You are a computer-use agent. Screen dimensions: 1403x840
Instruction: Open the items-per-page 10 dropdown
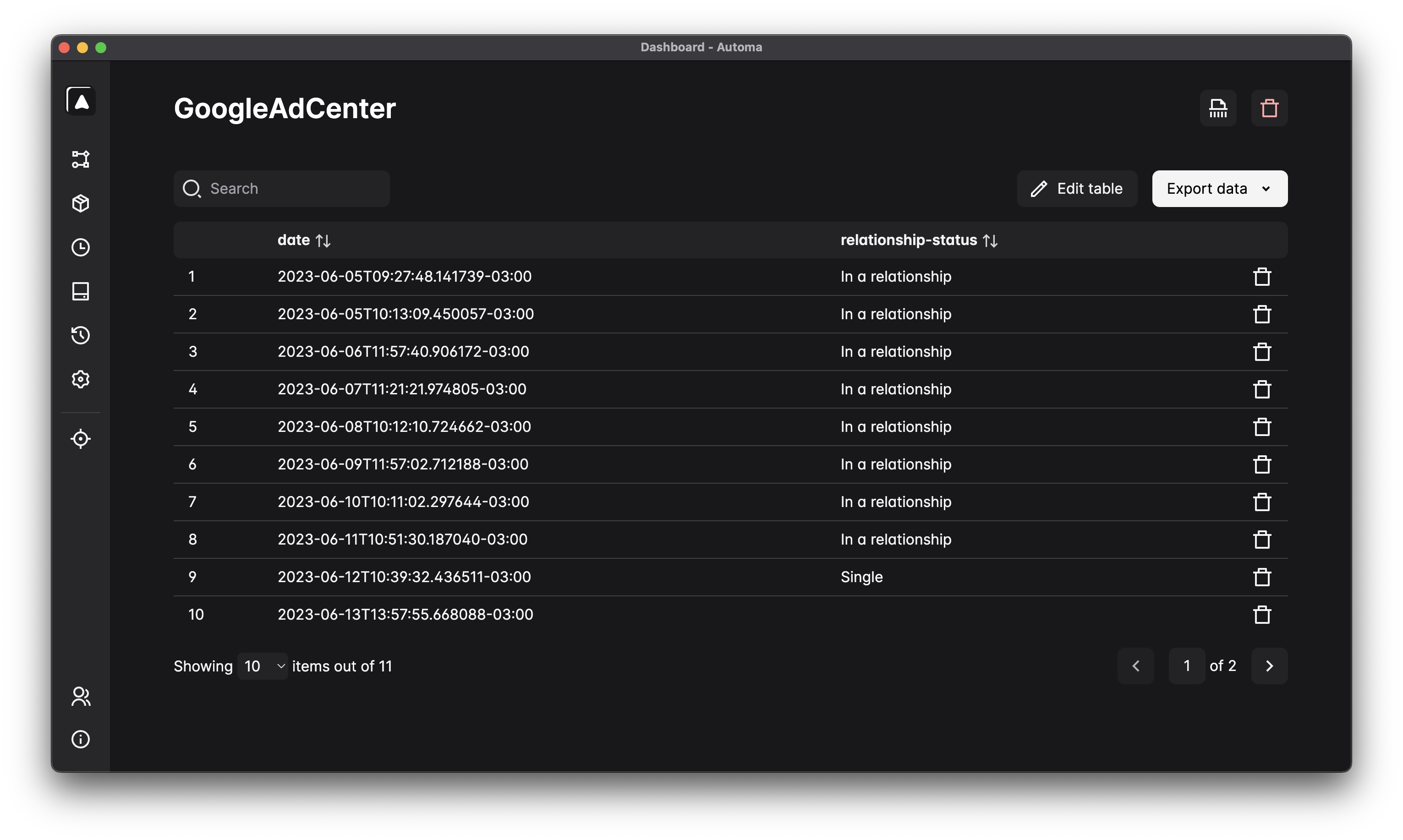263,665
